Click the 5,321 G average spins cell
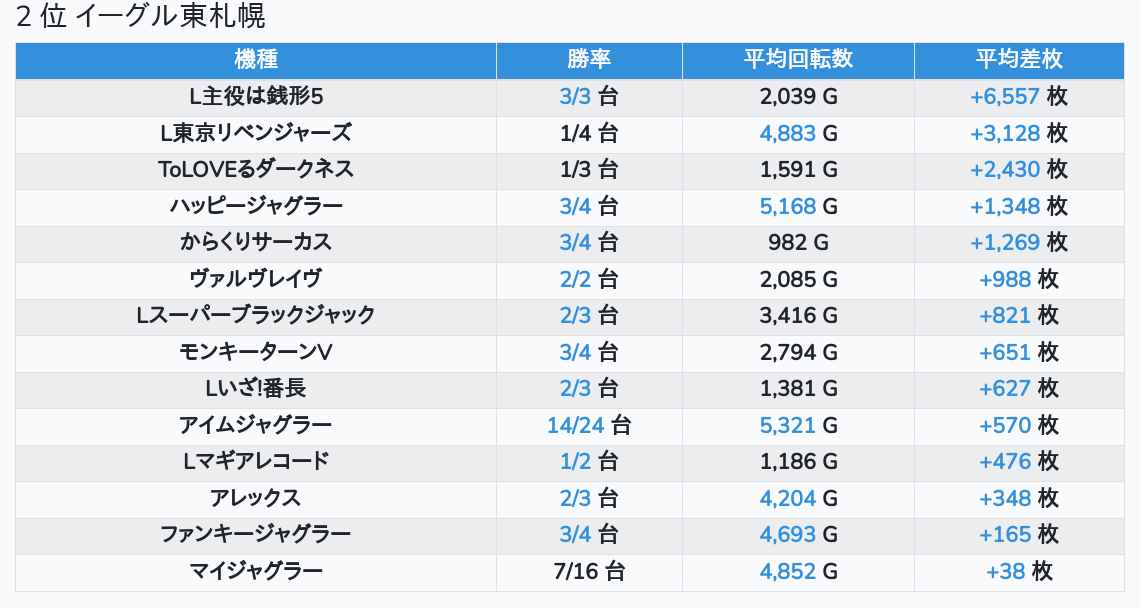Image resolution: width=1140 pixels, height=608 pixels. coord(798,425)
